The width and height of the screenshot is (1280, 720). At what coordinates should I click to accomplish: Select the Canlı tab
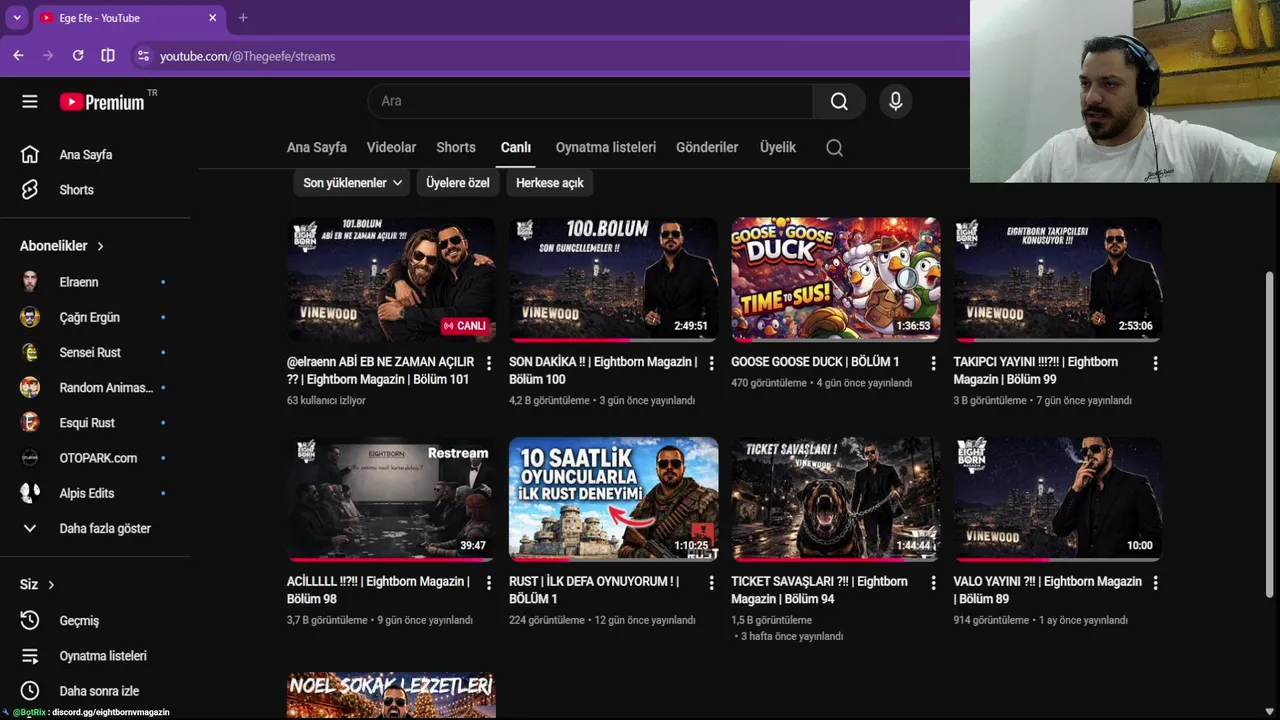coord(516,147)
